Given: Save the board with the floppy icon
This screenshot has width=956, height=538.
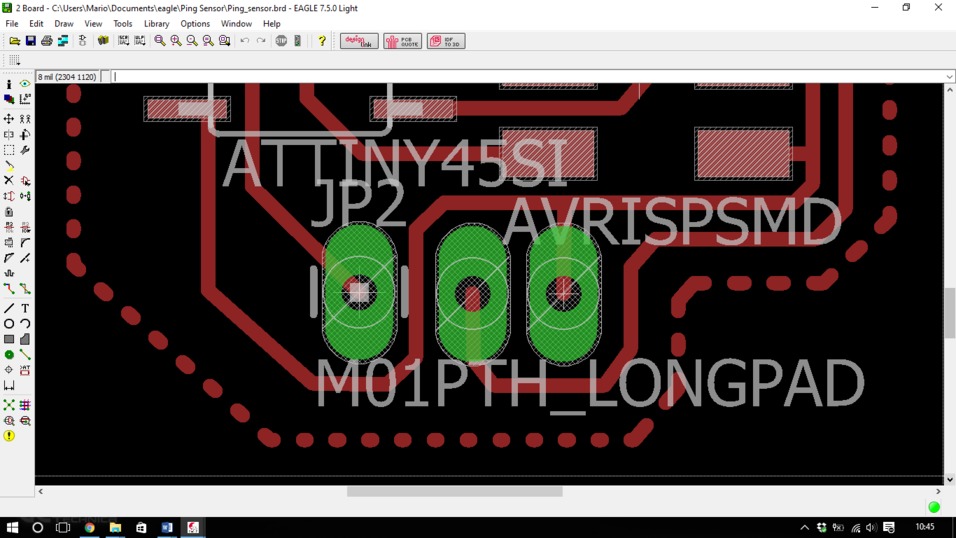Looking at the screenshot, I should coord(30,41).
